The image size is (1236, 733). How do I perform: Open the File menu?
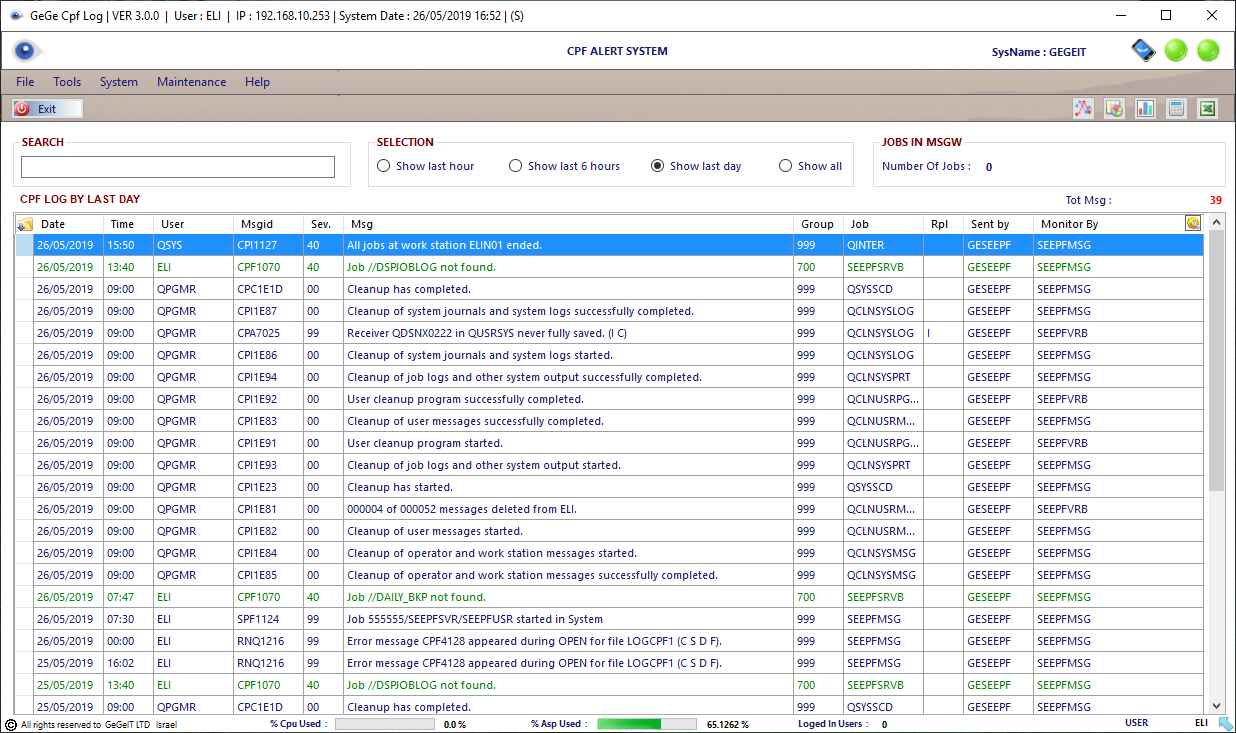(x=25, y=82)
